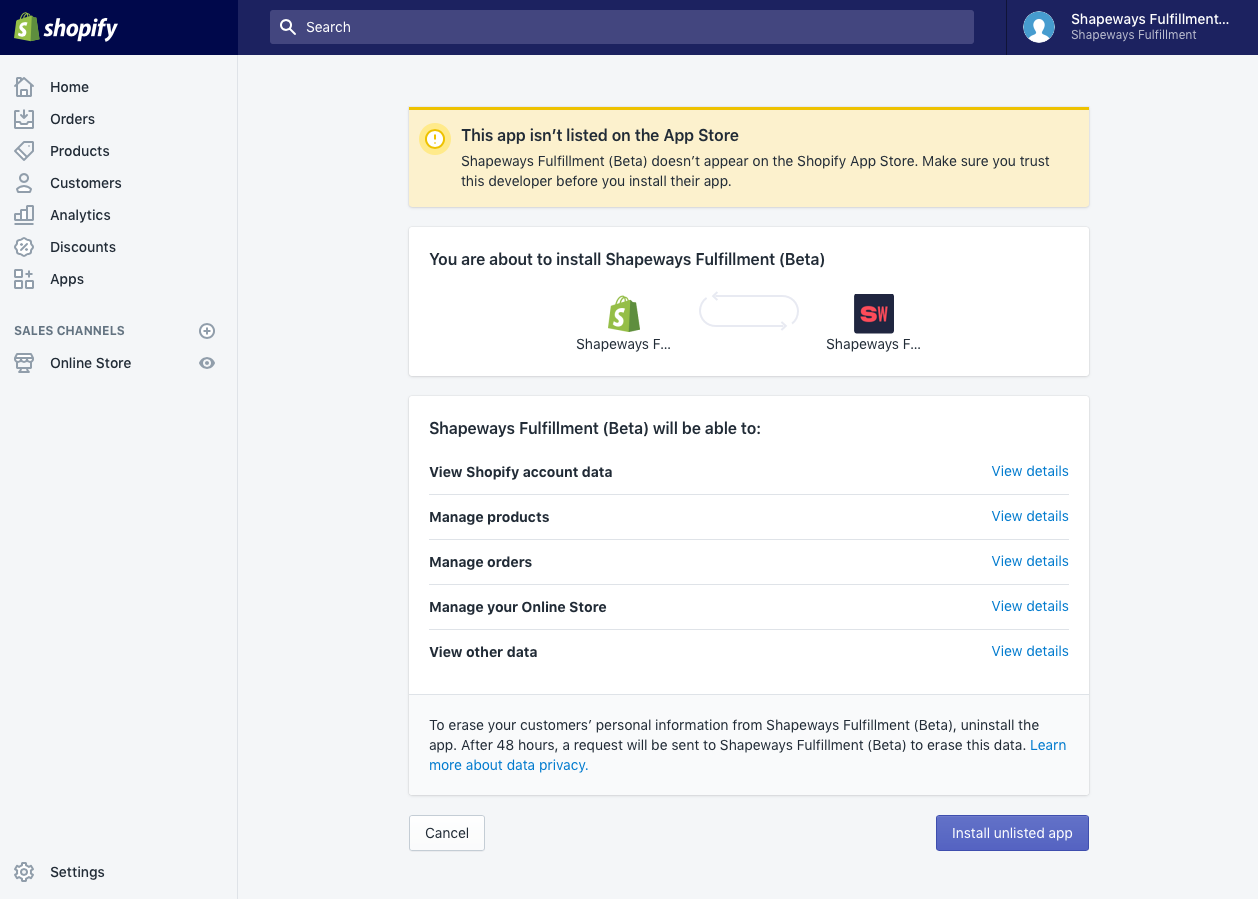Open the account avatar icon
The image size is (1258, 899).
click(x=1039, y=27)
